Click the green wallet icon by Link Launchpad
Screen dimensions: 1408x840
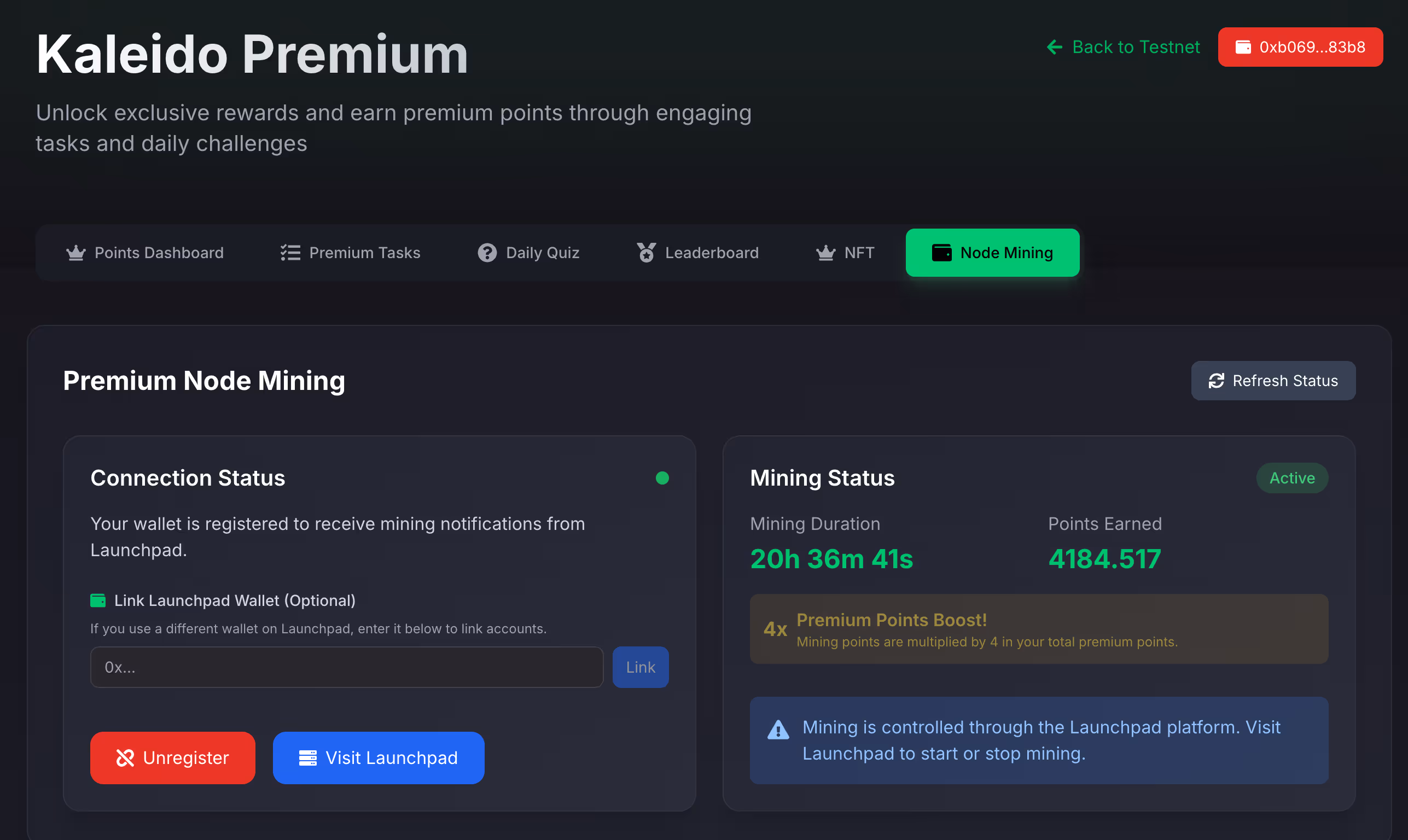pos(98,600)
